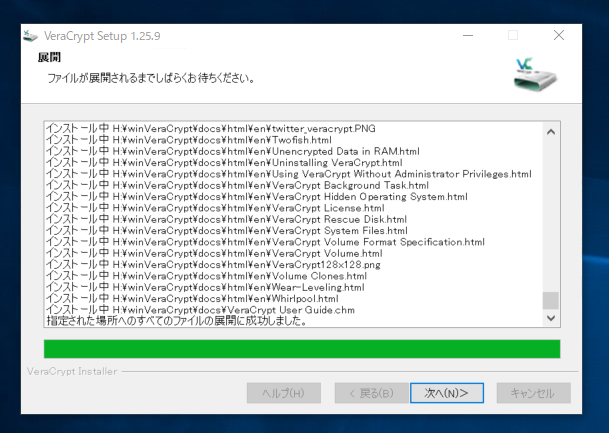Minimize the VeraCrypt Setup window
The width and height of the screenshot is (609, 433).
[x=467, y=36]
